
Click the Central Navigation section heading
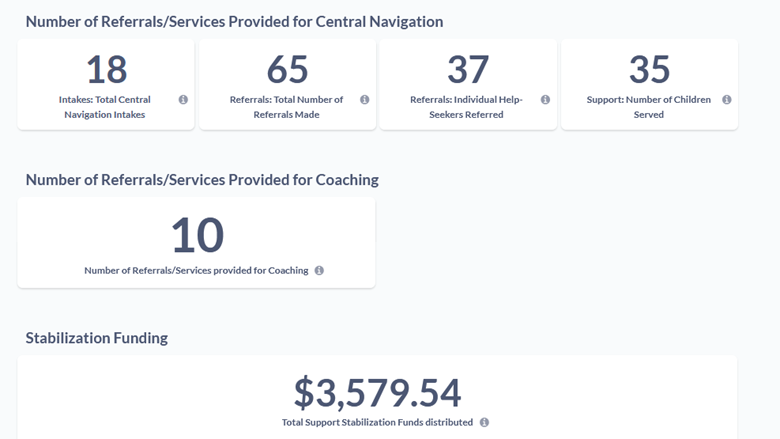(x=234, y=21)
